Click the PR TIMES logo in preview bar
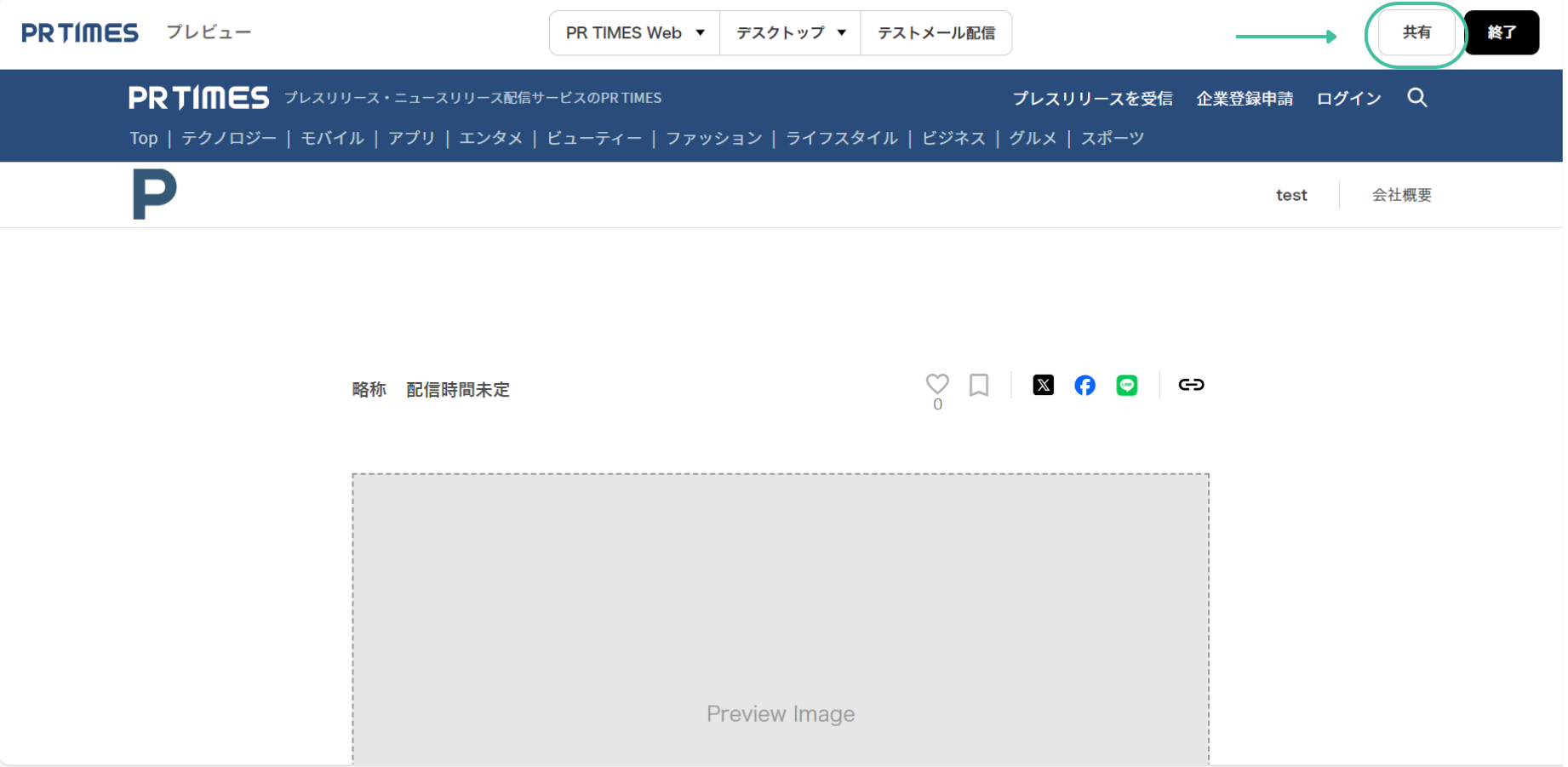Viewport: 1568px width, 767px height. pyautogui.click(x=80, y=33)
